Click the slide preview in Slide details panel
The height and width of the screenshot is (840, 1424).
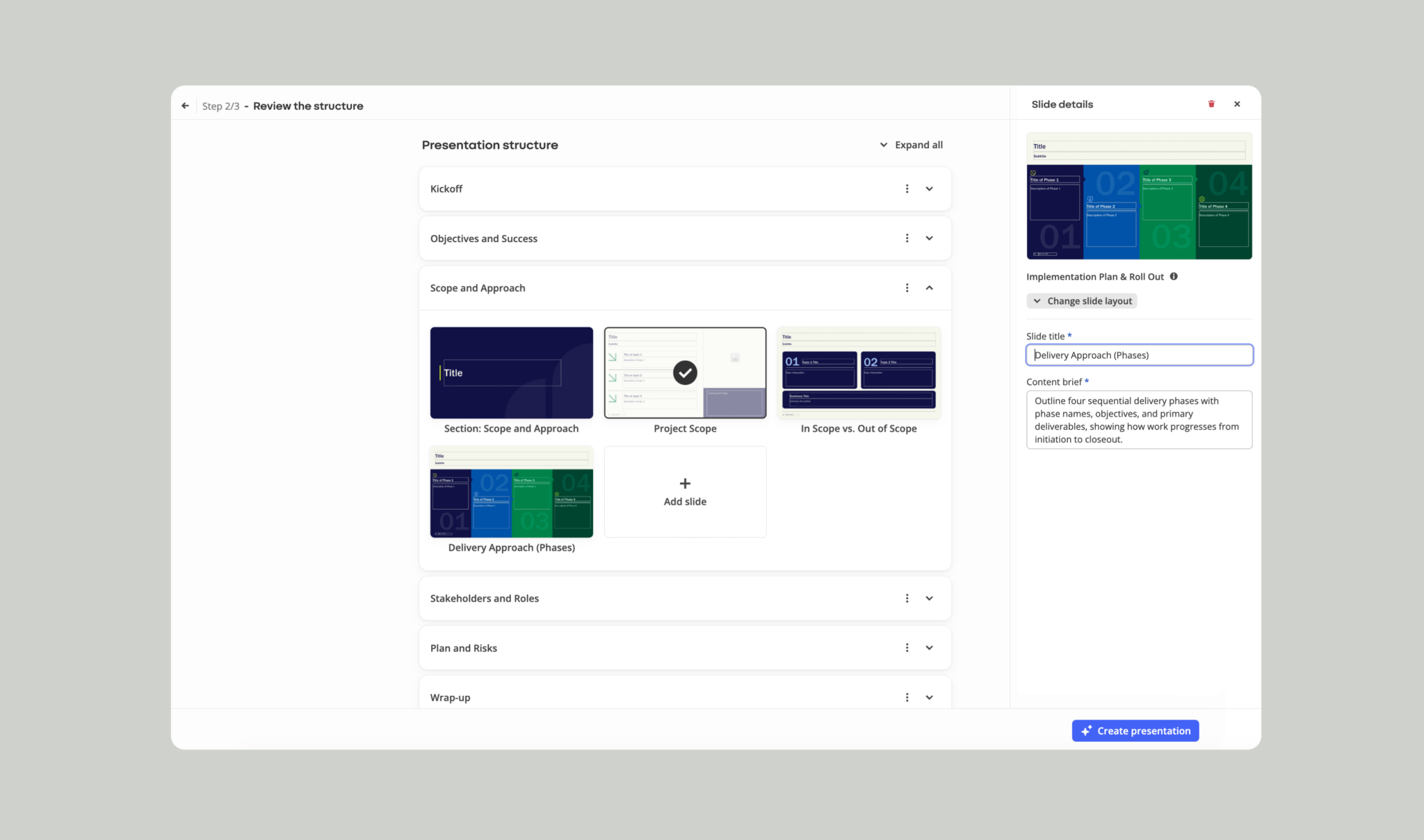[x=1139, y=196]
